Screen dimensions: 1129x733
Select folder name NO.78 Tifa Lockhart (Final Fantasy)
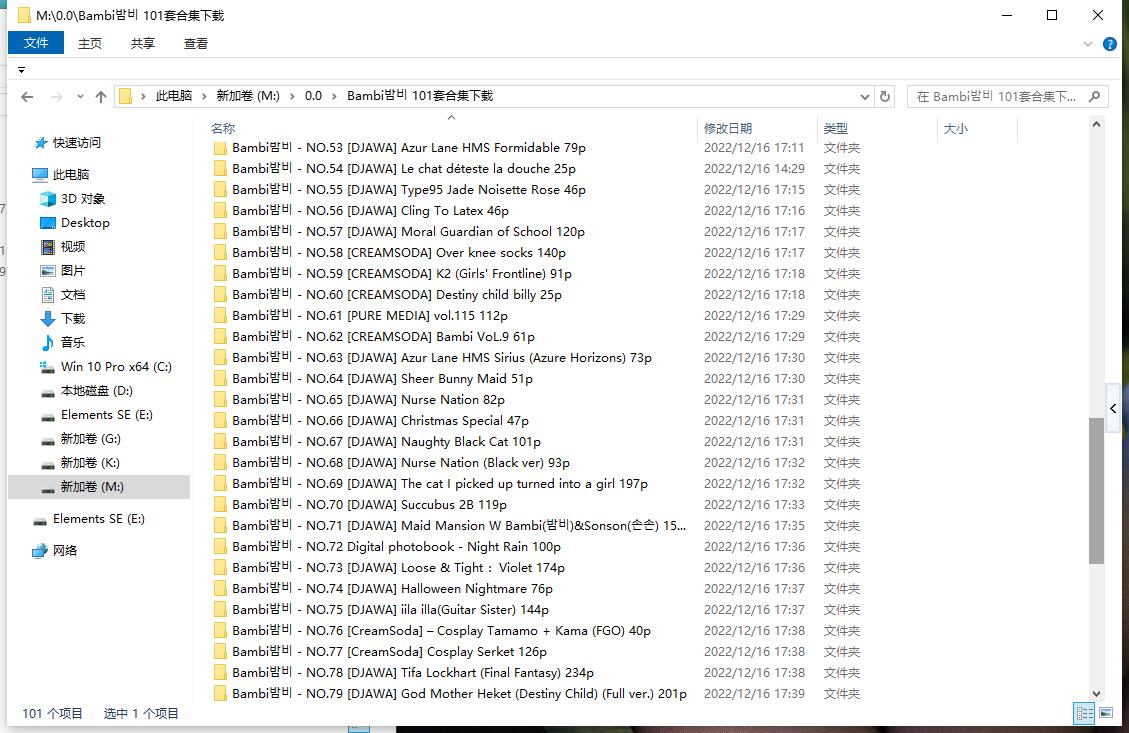point(413,673)
